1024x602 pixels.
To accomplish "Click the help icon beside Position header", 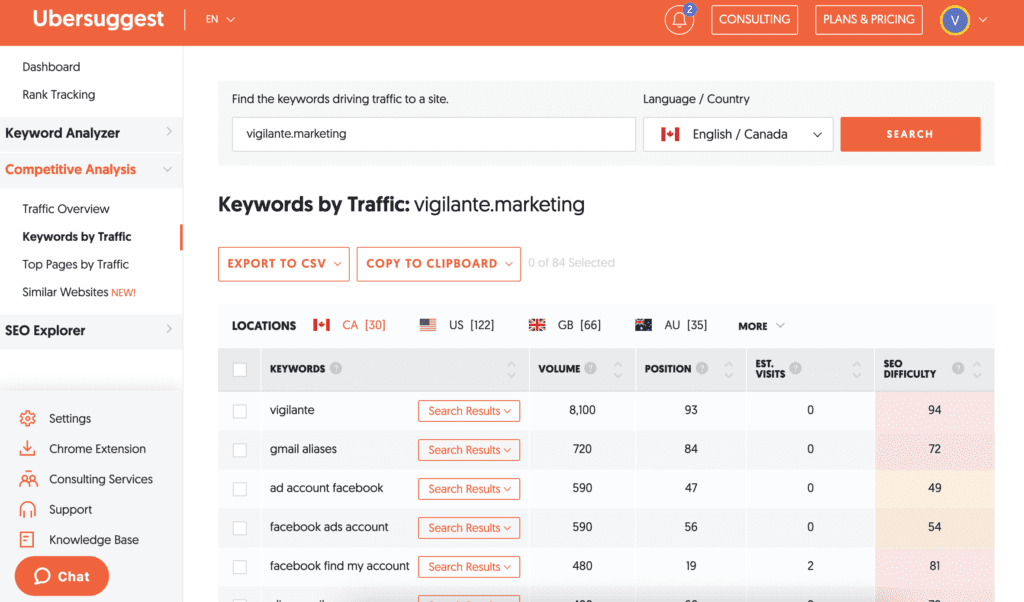I will click(x=702, y=368).
